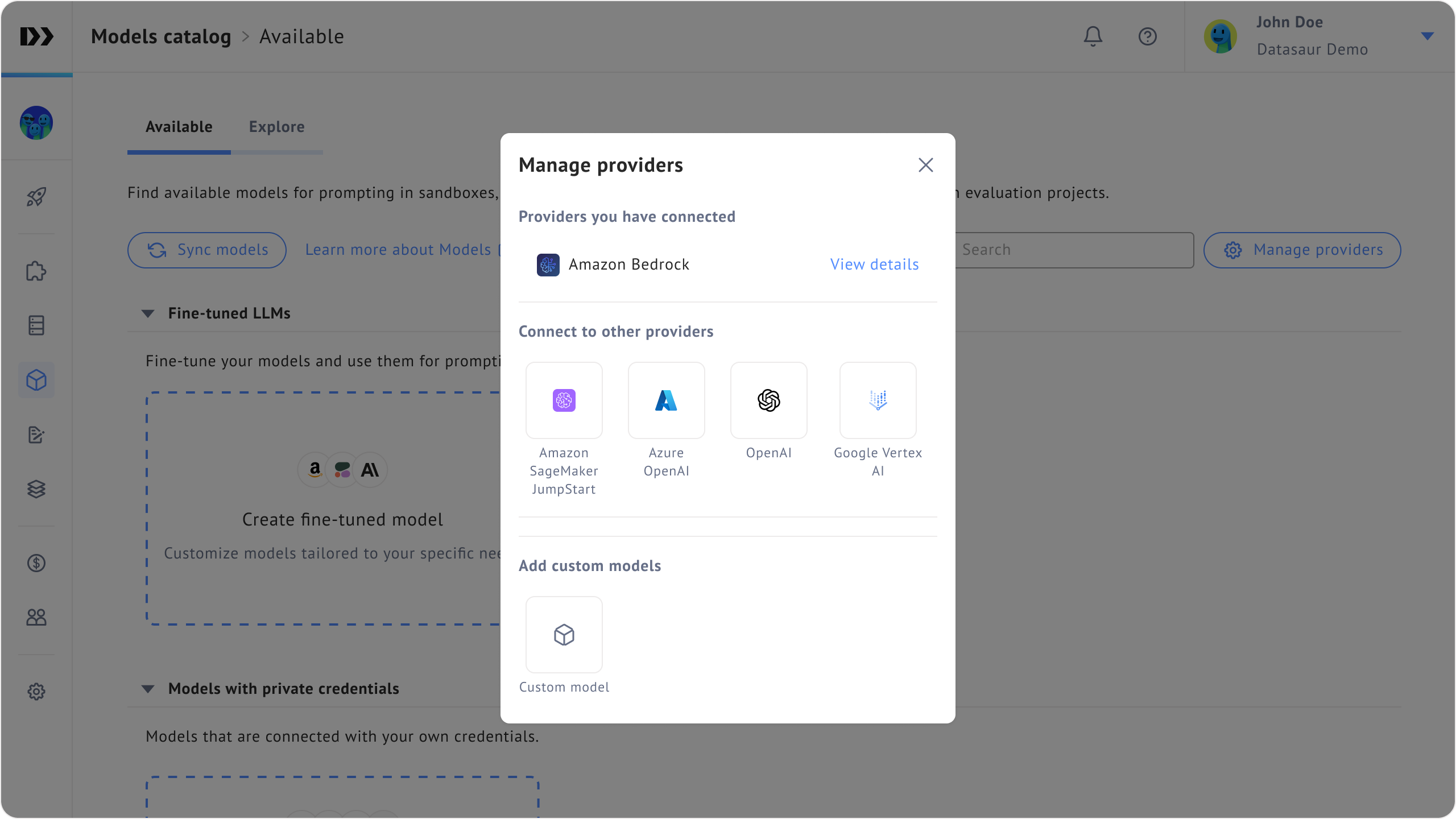The height and width of the screenshot is (819, 1456).
Task: Open the John Doe account dropdown
Action: (1427, 36)
